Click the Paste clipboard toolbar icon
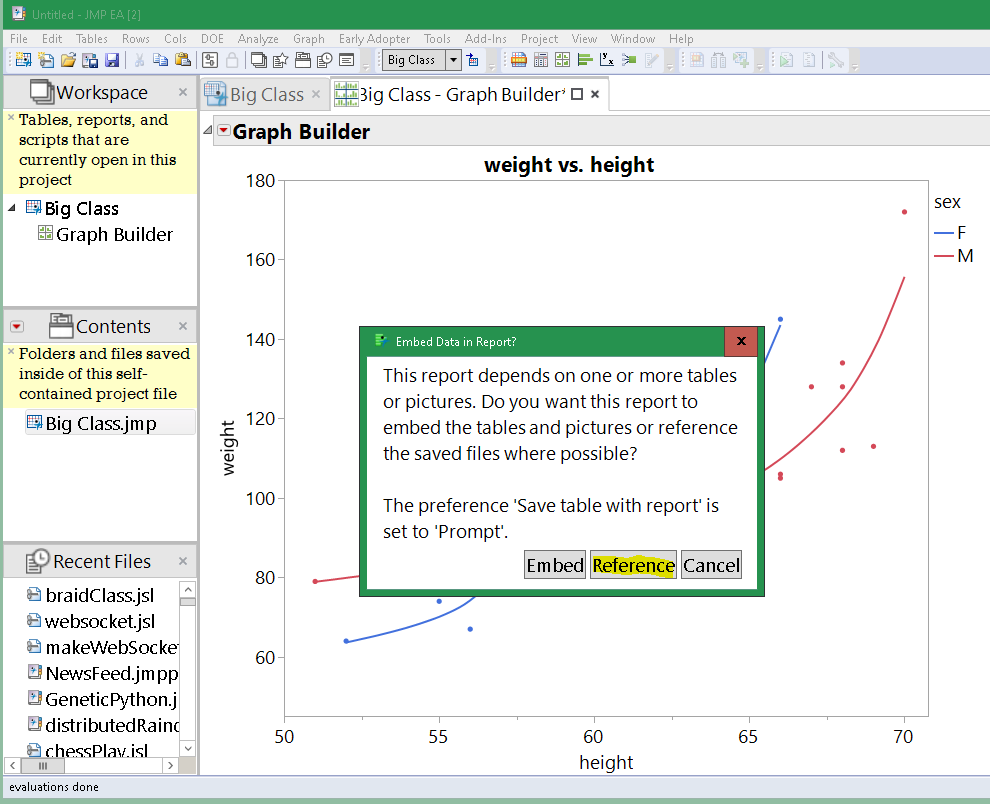 181,61
